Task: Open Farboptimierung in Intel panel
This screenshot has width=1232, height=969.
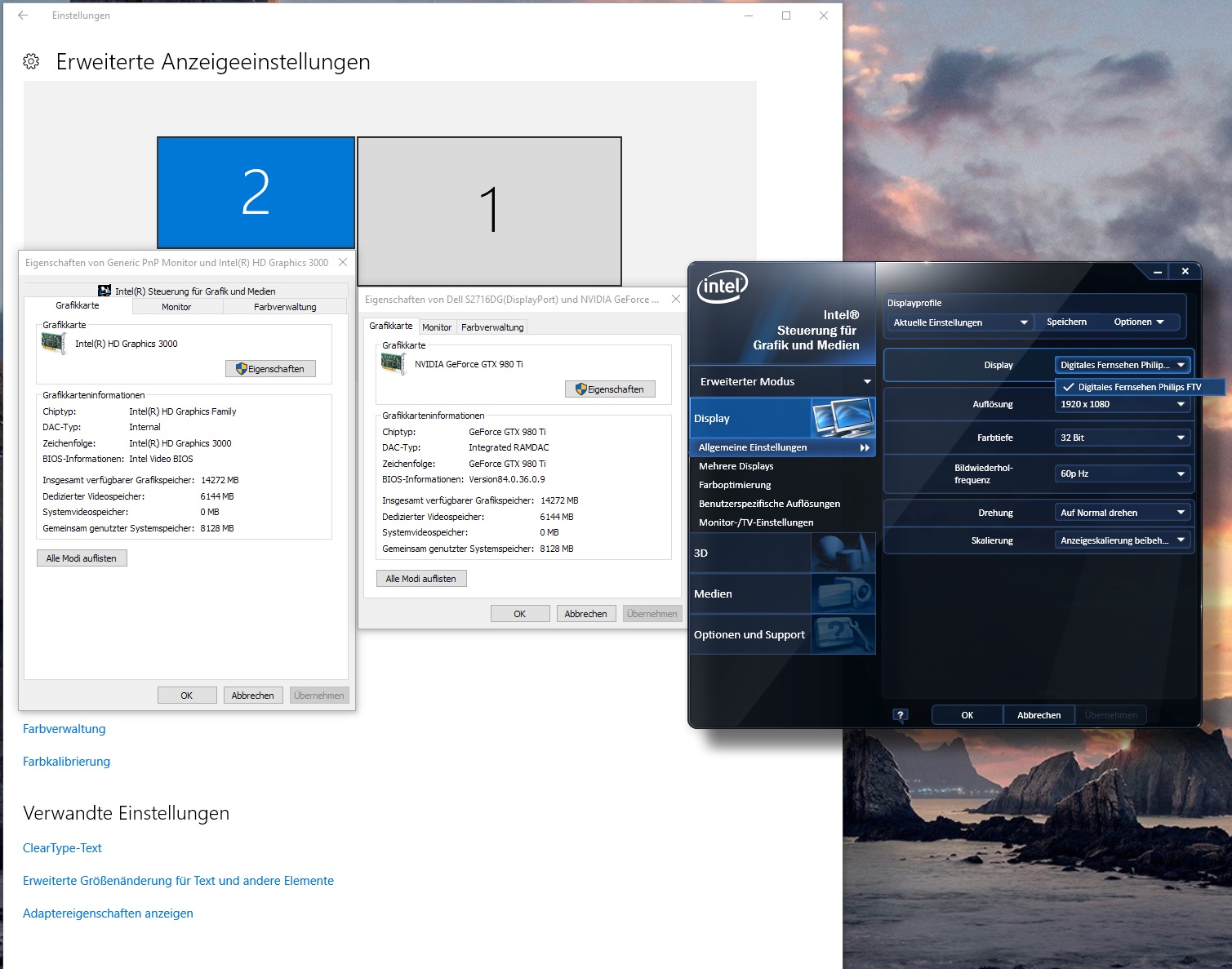Action: (x=735, y=485)
